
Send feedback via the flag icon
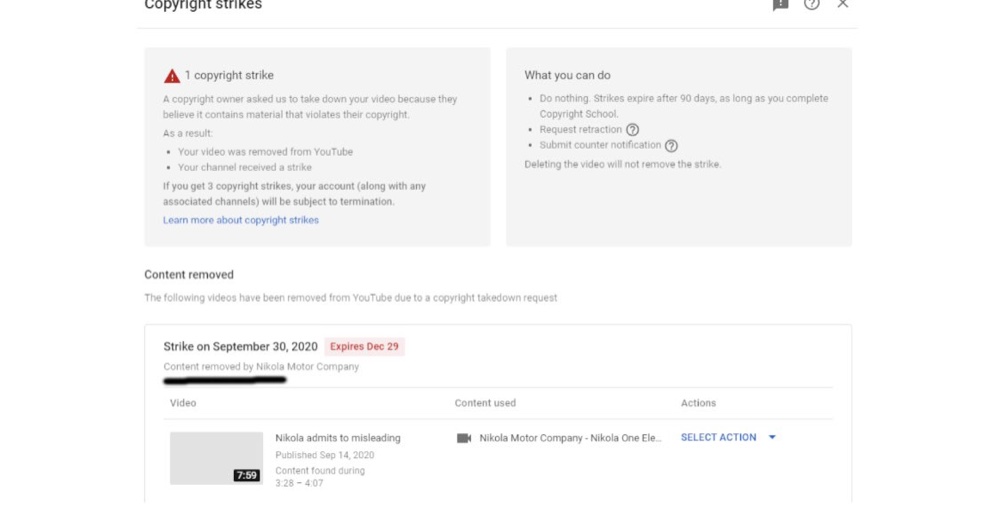click(x=781, y=4)
